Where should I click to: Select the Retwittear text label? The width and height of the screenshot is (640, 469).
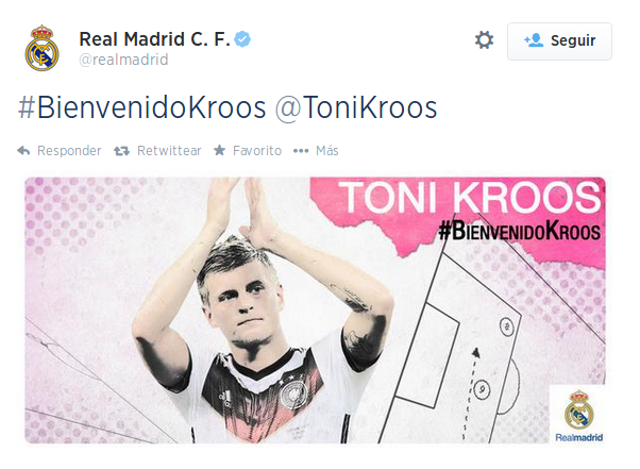pyautogui.click(x=169, y=151)
